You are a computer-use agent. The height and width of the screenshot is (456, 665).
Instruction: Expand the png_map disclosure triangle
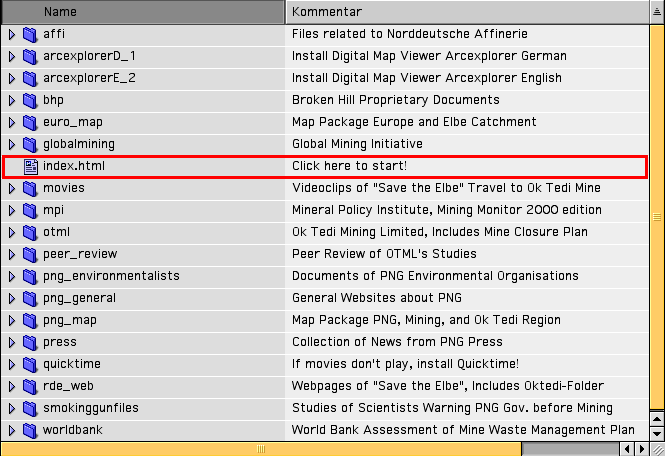12,321
